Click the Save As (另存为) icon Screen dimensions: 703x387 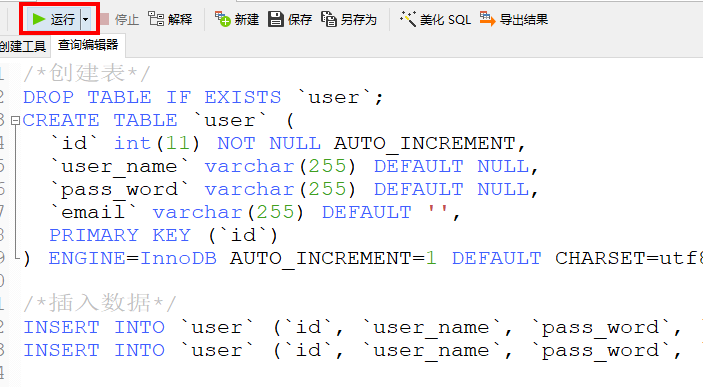[x=329, y=19]
